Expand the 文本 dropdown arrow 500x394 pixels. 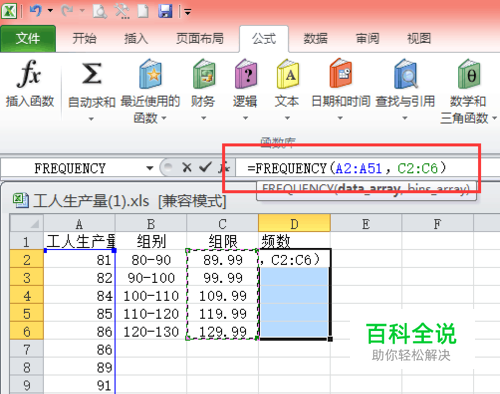pyautogui.click(x=287, y=118)
